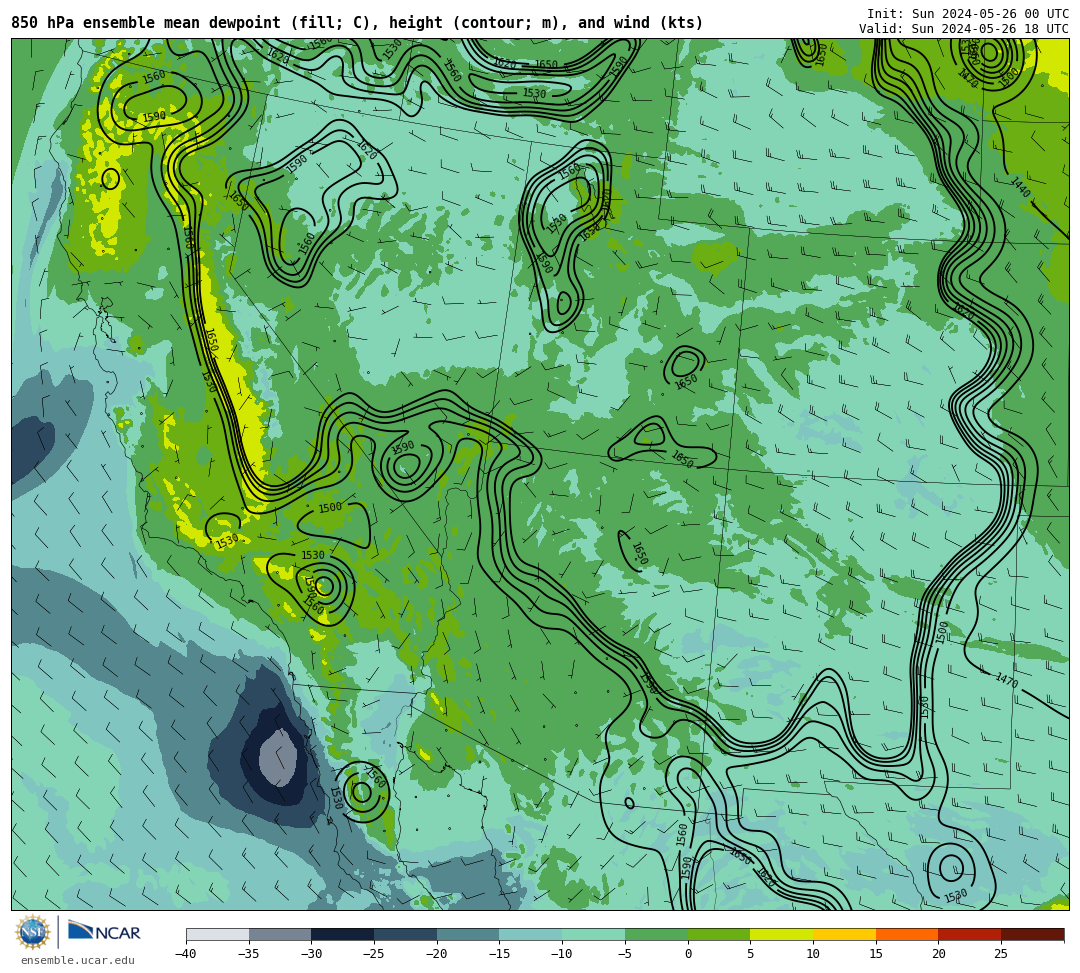
Task: Pick the green -5 to 0 colorbar segment
Action: point(656,934)
